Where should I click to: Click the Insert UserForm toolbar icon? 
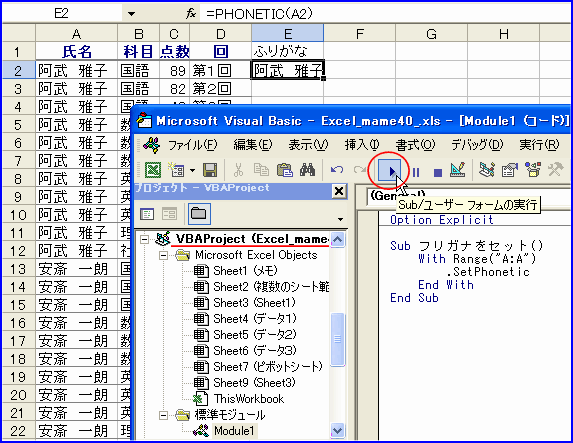[x=176, y=170]
